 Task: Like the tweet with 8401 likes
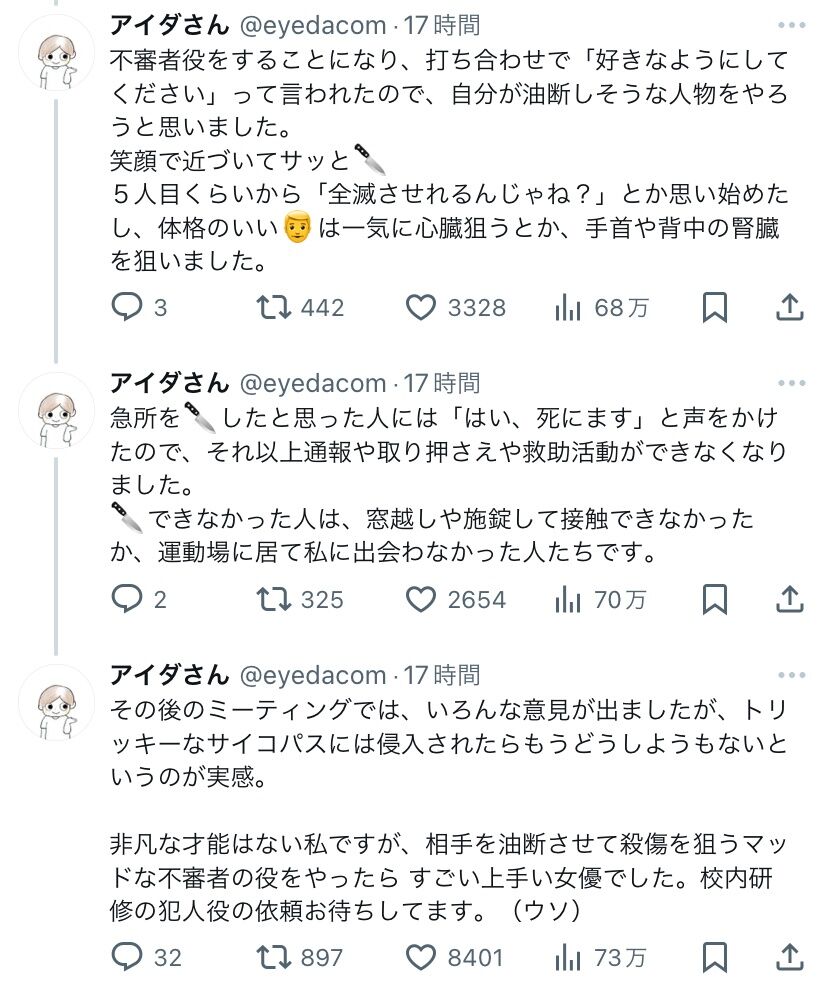coord(422,957)
